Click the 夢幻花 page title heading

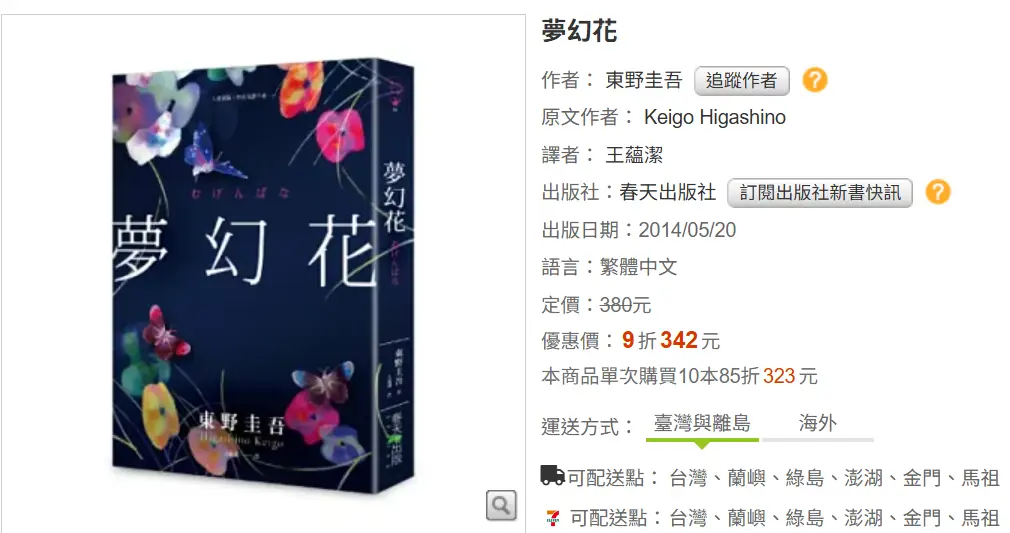[x=579, y=30]
